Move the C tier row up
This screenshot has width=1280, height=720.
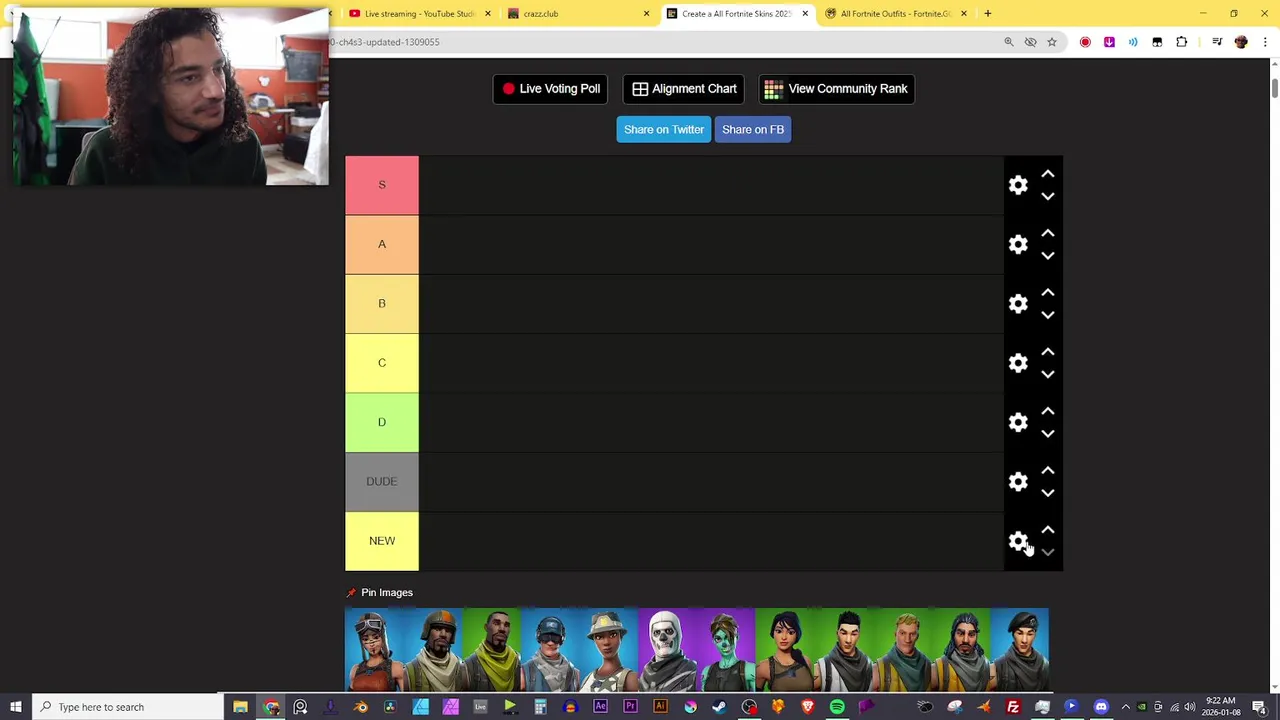[x=1047, y=352]
